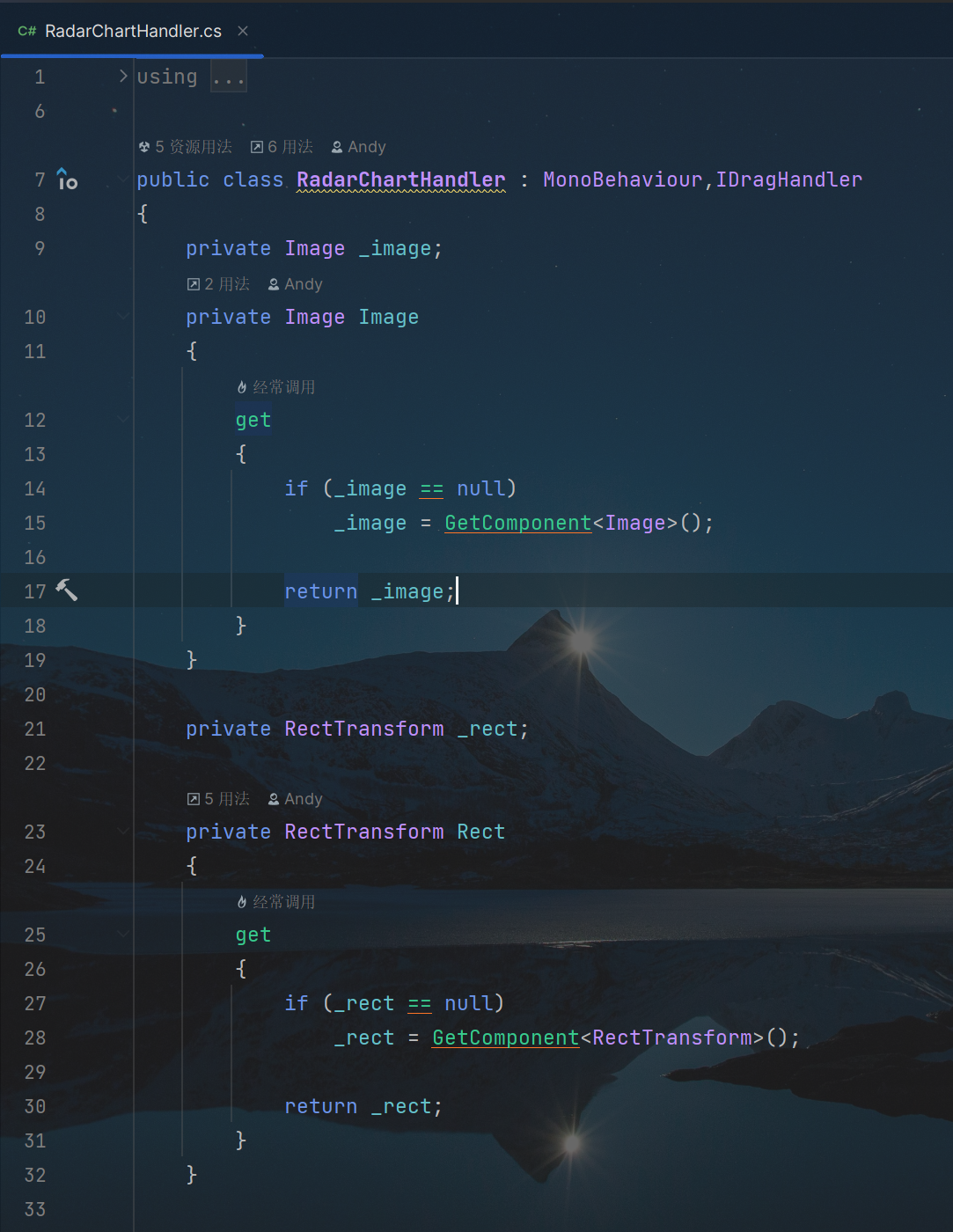
Task: Click the _rect field declaration on line 21
Action: (x=487, y=729)
